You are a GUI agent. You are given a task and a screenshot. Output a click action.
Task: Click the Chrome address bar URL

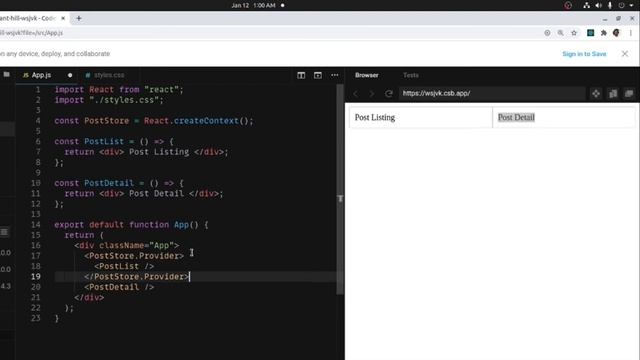(31, 33)
